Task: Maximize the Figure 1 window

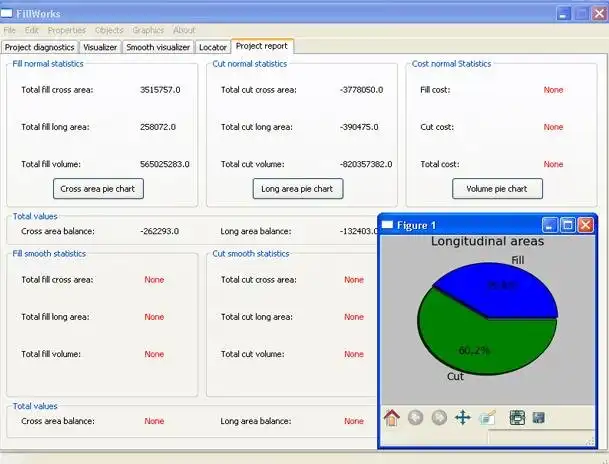Action: tap(568, 225)
